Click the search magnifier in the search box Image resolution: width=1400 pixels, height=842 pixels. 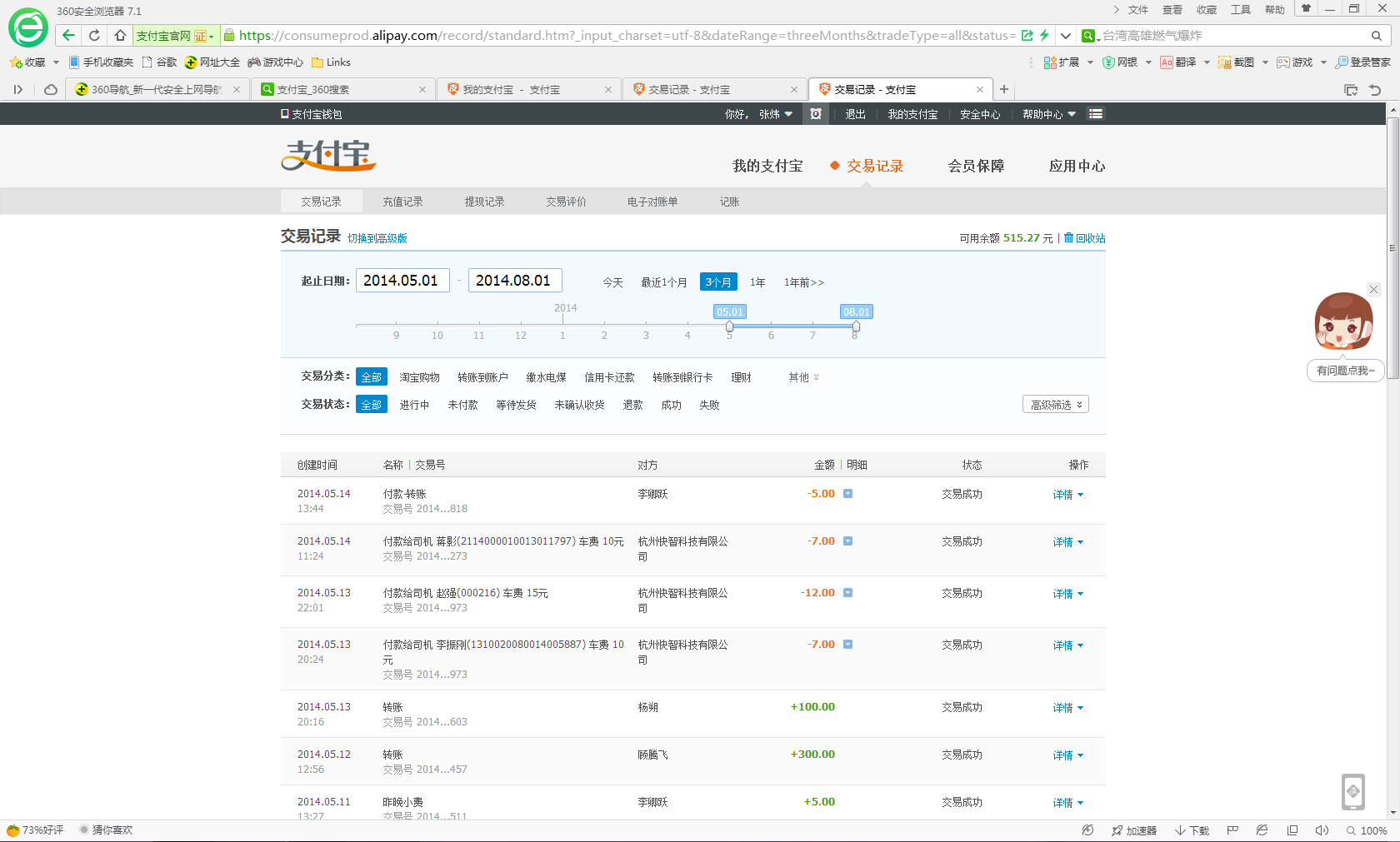(x=1377, y=36)
